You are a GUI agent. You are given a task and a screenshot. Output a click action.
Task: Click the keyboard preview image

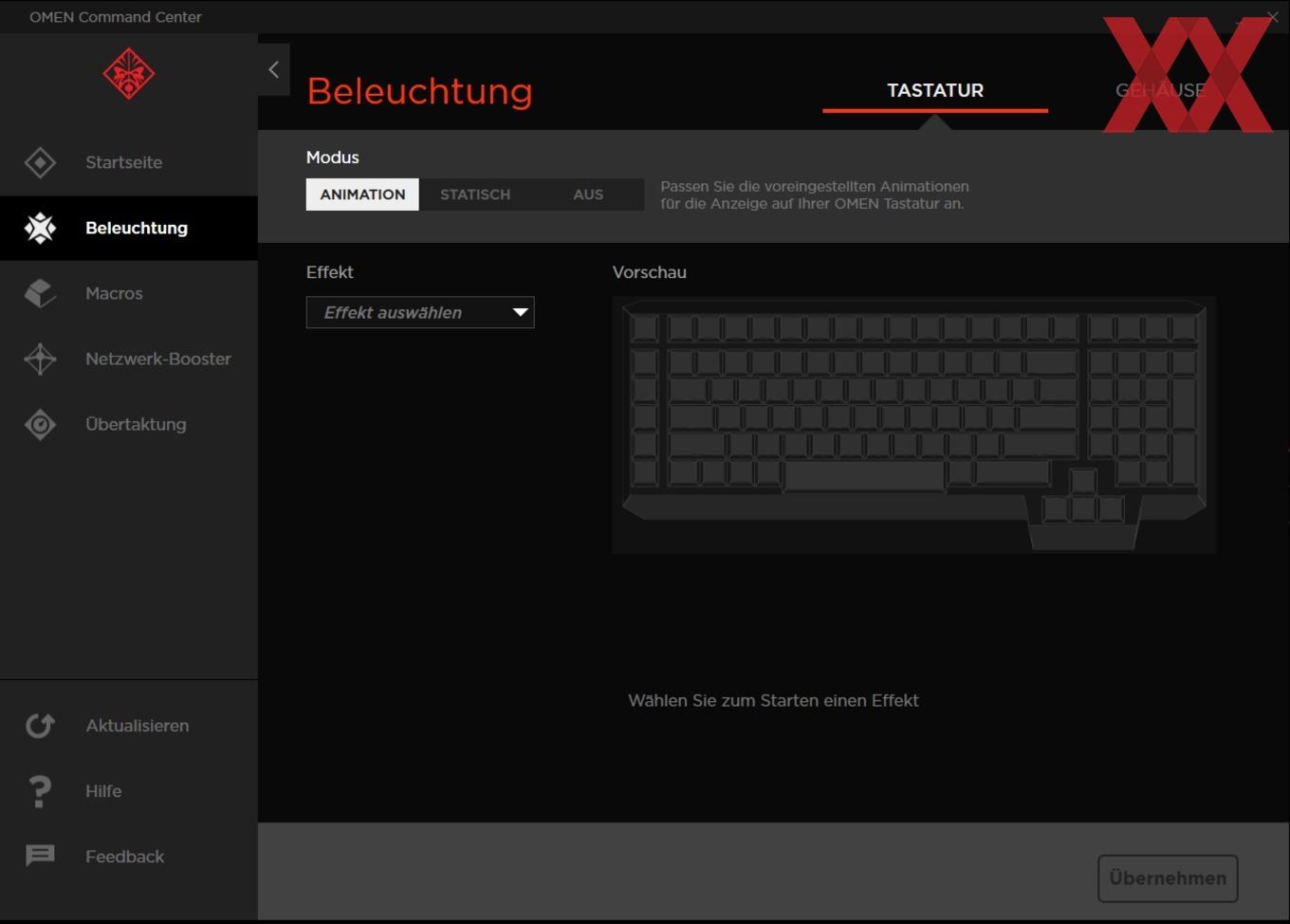914,425
